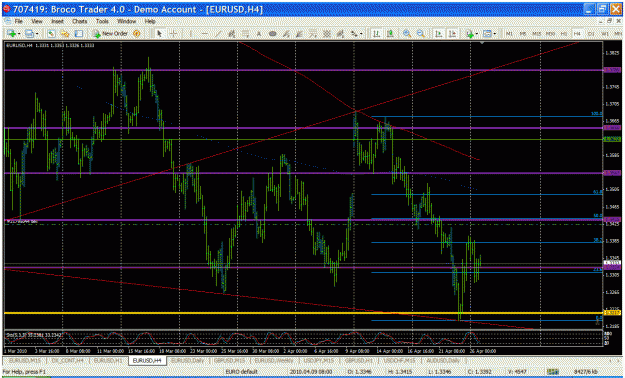Image resolution: width=625 pixels, height=378 pixels.
Task: Click the EURO default profile status text
Action: (x=242, y=372)
